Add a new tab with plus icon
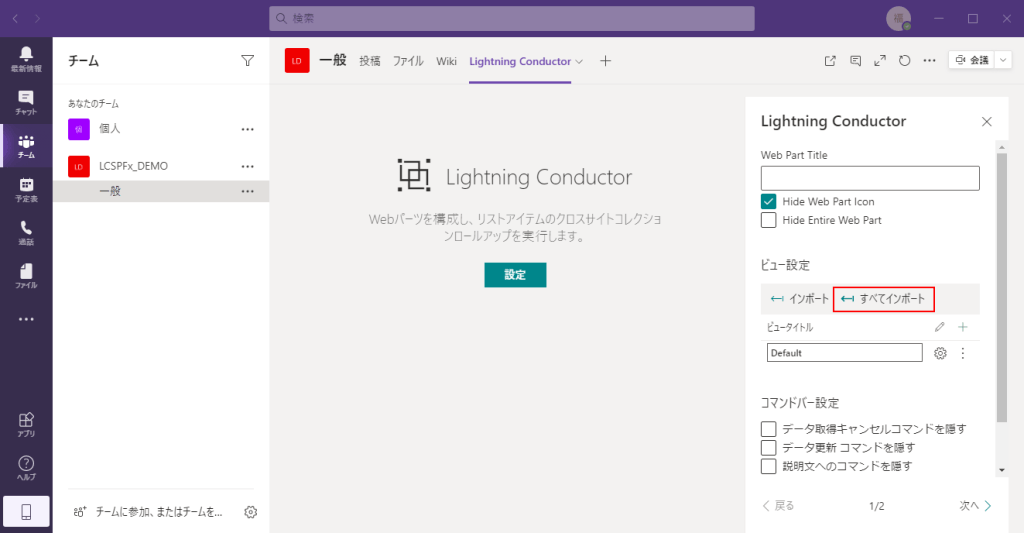This screenshot has width=1024, height=533. pos(605,61)
